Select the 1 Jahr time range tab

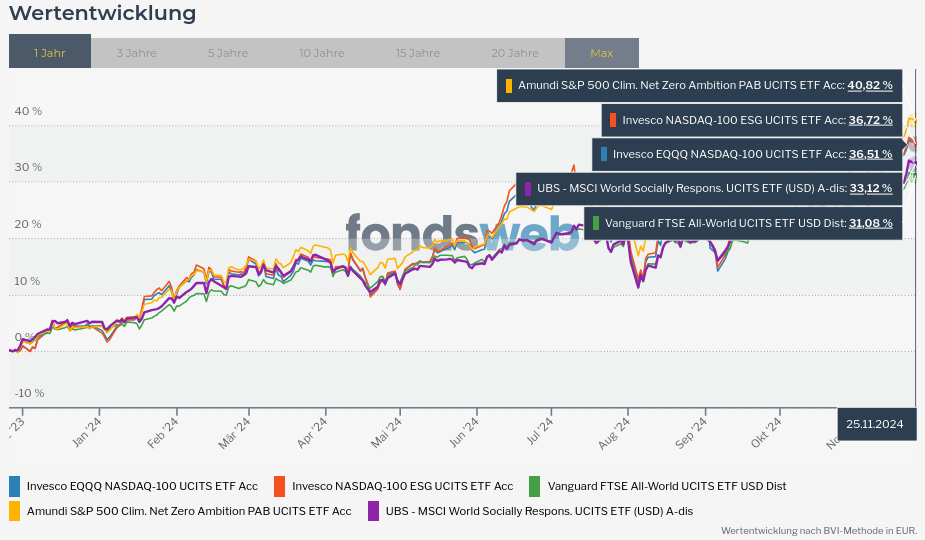coord(49,53)
